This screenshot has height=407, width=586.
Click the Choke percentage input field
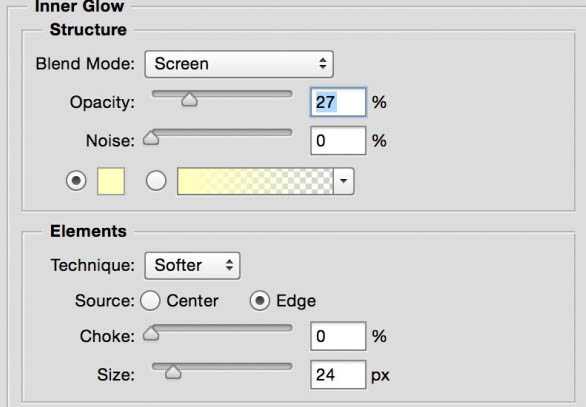coord(338,336)
